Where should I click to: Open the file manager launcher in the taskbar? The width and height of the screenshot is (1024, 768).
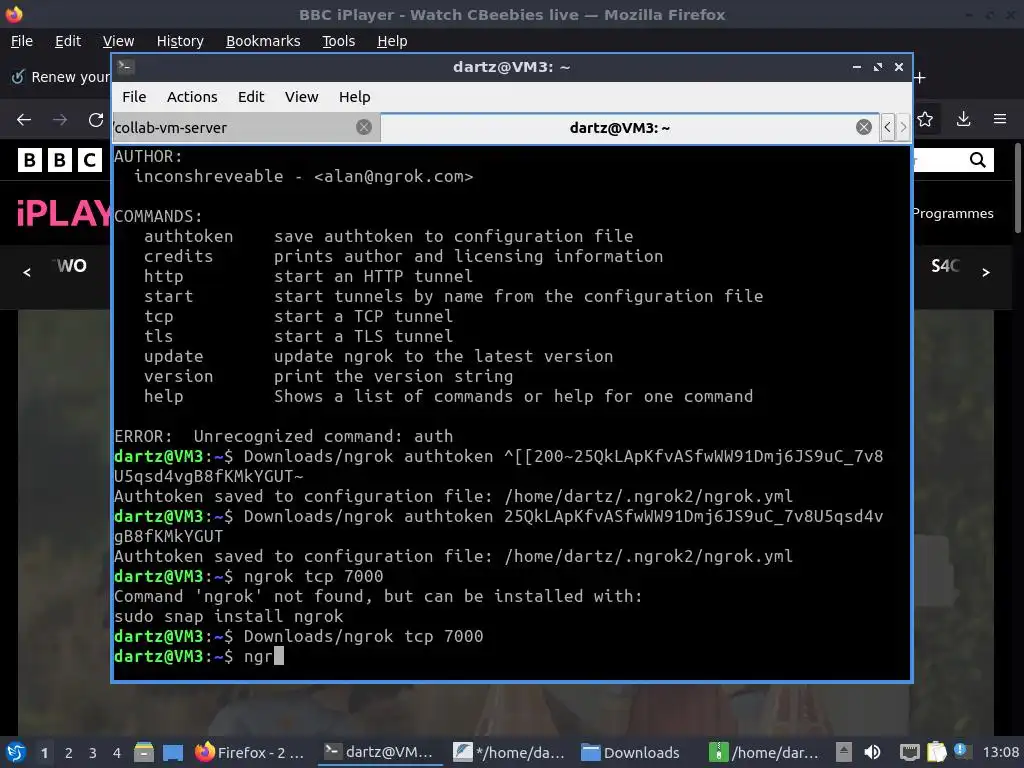(144, 752)
